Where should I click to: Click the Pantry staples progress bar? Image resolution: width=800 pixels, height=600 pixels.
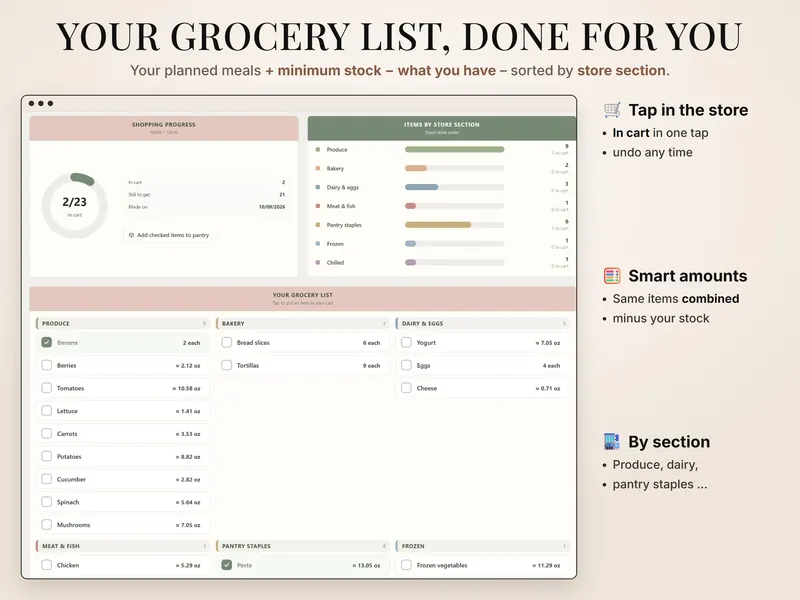(454, 225)
